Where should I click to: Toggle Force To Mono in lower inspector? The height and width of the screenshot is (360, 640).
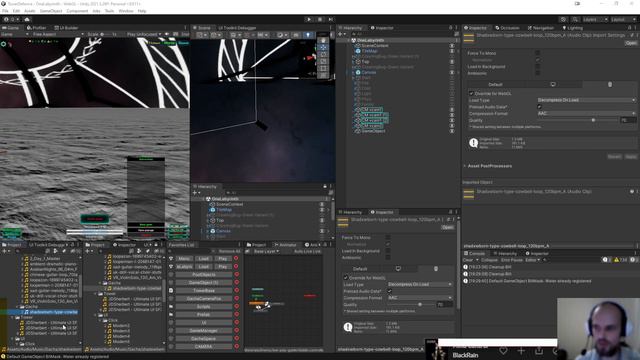pyautogui.click(x=388, y=237)
